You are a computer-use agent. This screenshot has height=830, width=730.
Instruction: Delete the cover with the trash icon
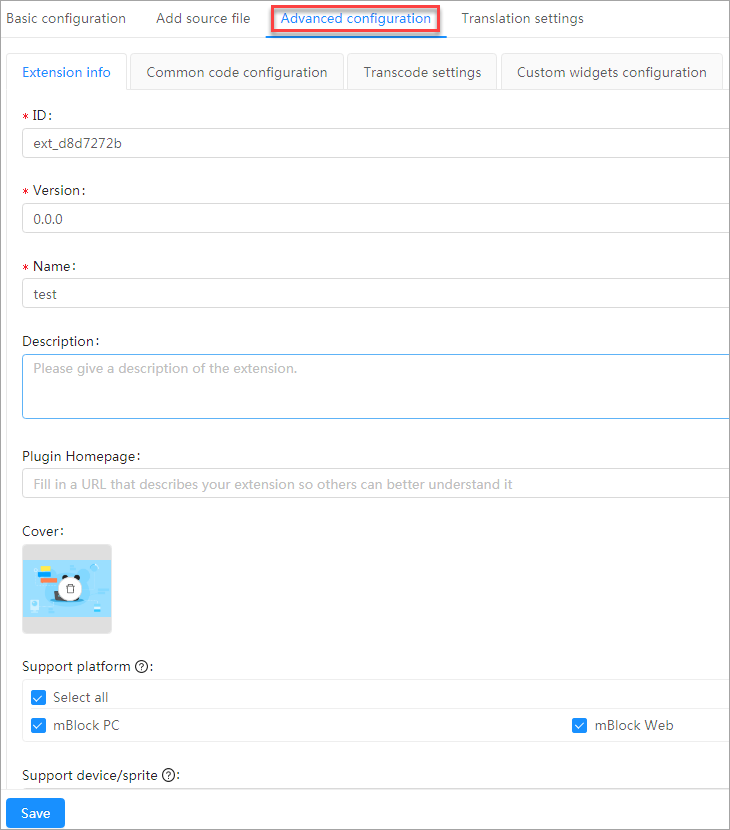(x=70, y=589)
